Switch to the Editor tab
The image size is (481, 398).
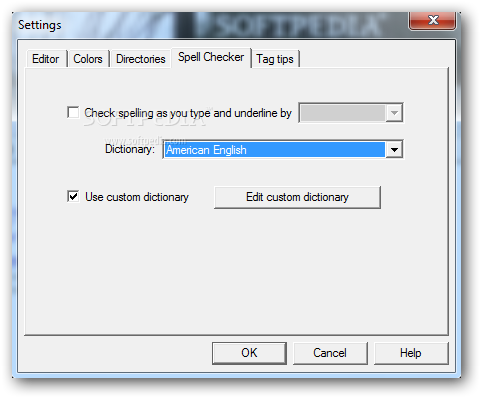tap(46, 59)
